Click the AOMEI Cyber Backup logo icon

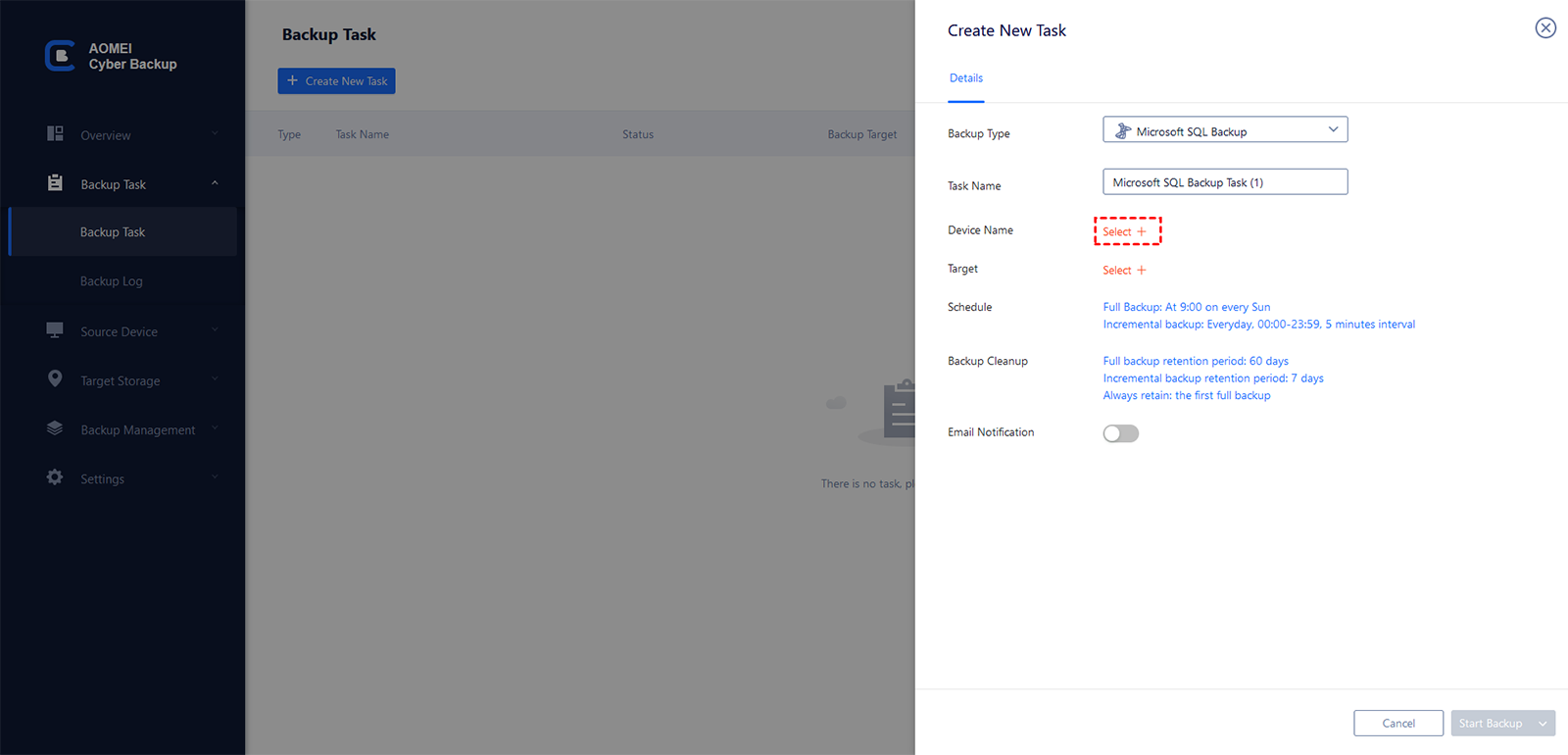(x=60, y=56)
